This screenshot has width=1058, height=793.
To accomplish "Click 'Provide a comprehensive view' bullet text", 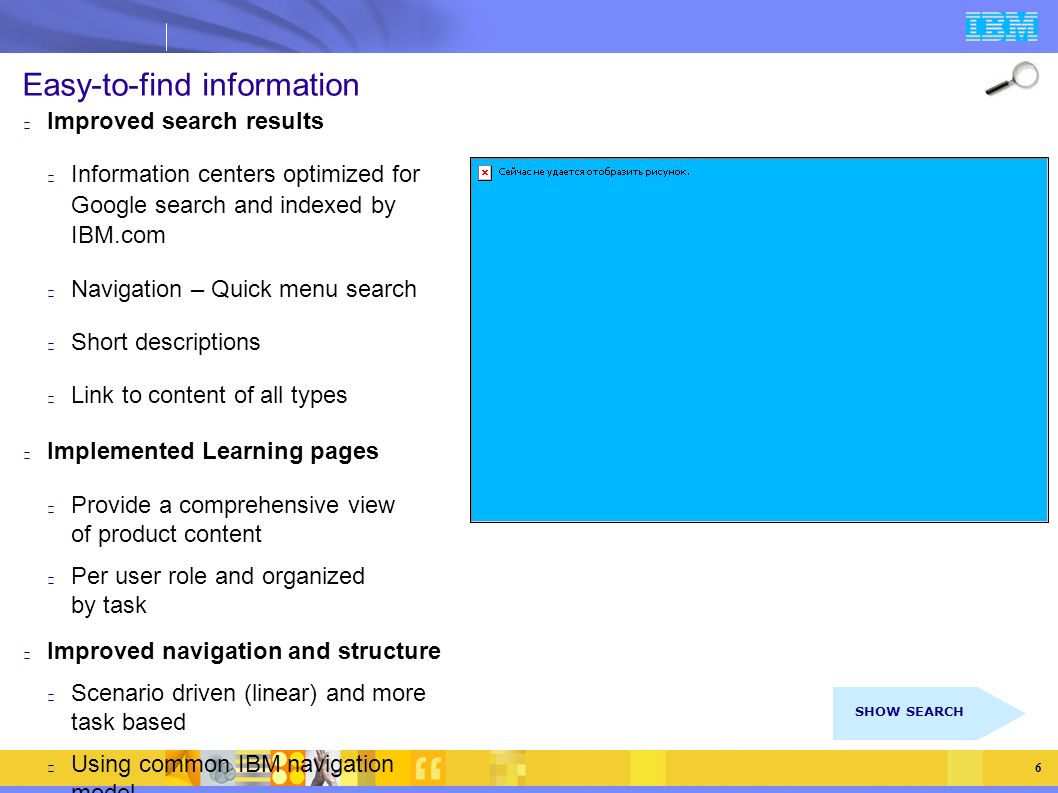I will click(233, 505).
